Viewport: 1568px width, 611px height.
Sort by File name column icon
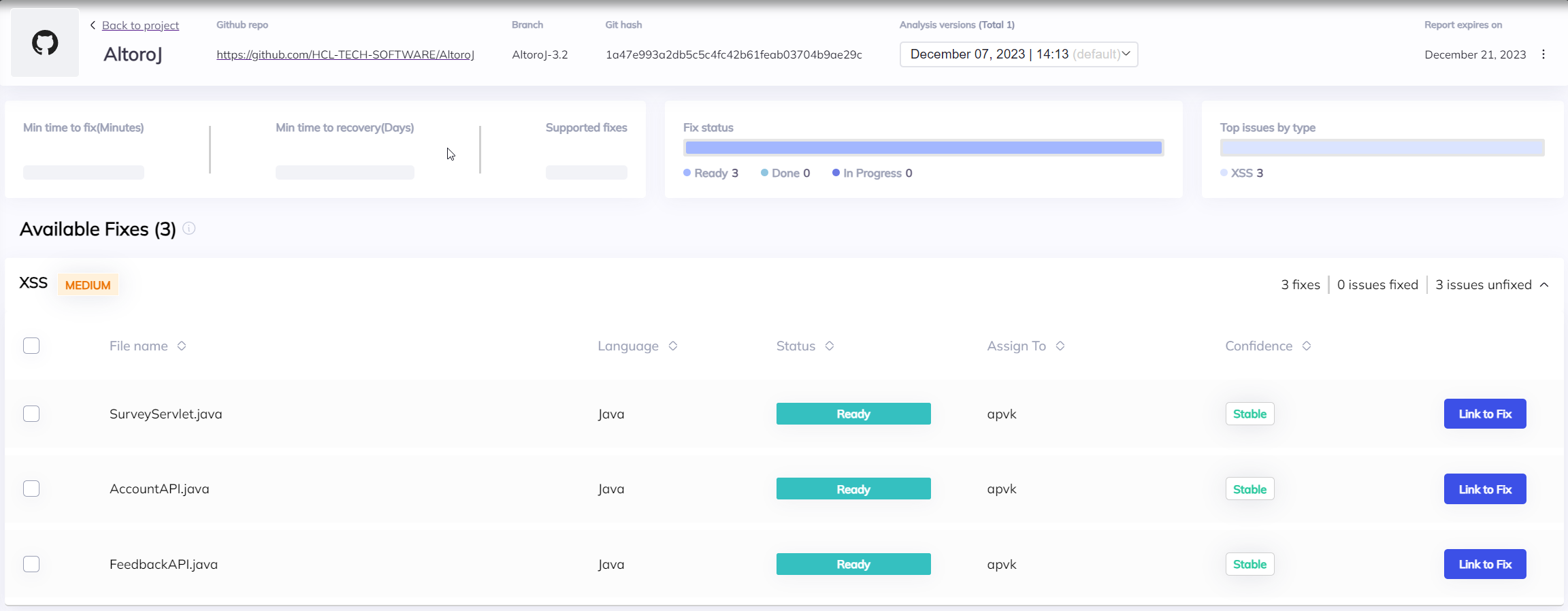coord(182,346)
